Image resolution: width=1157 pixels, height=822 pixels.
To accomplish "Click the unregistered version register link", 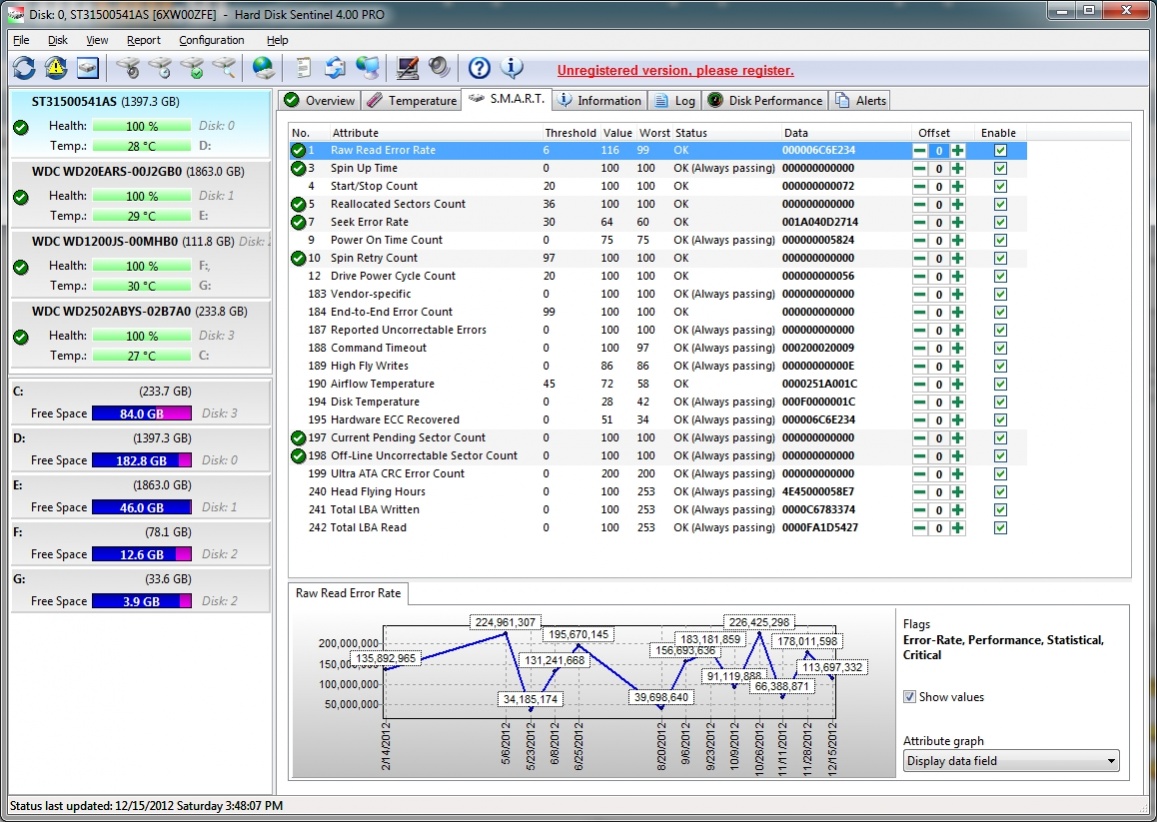I will coord(675,70).
